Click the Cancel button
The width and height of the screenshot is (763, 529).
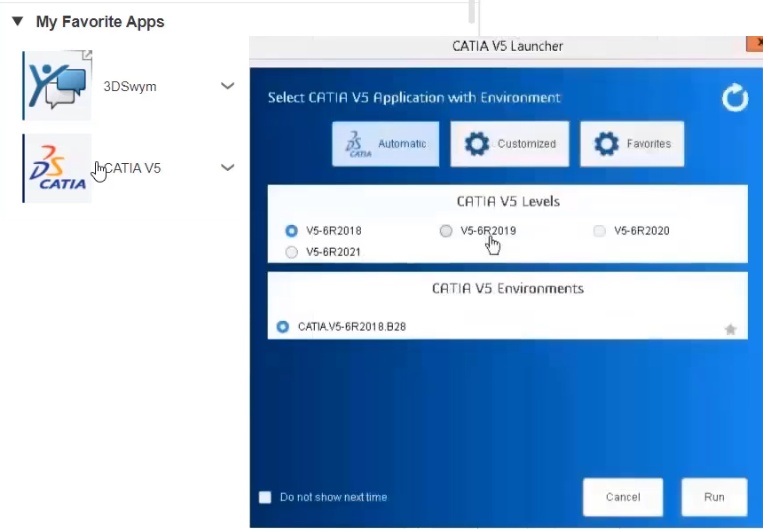point(623,497)
